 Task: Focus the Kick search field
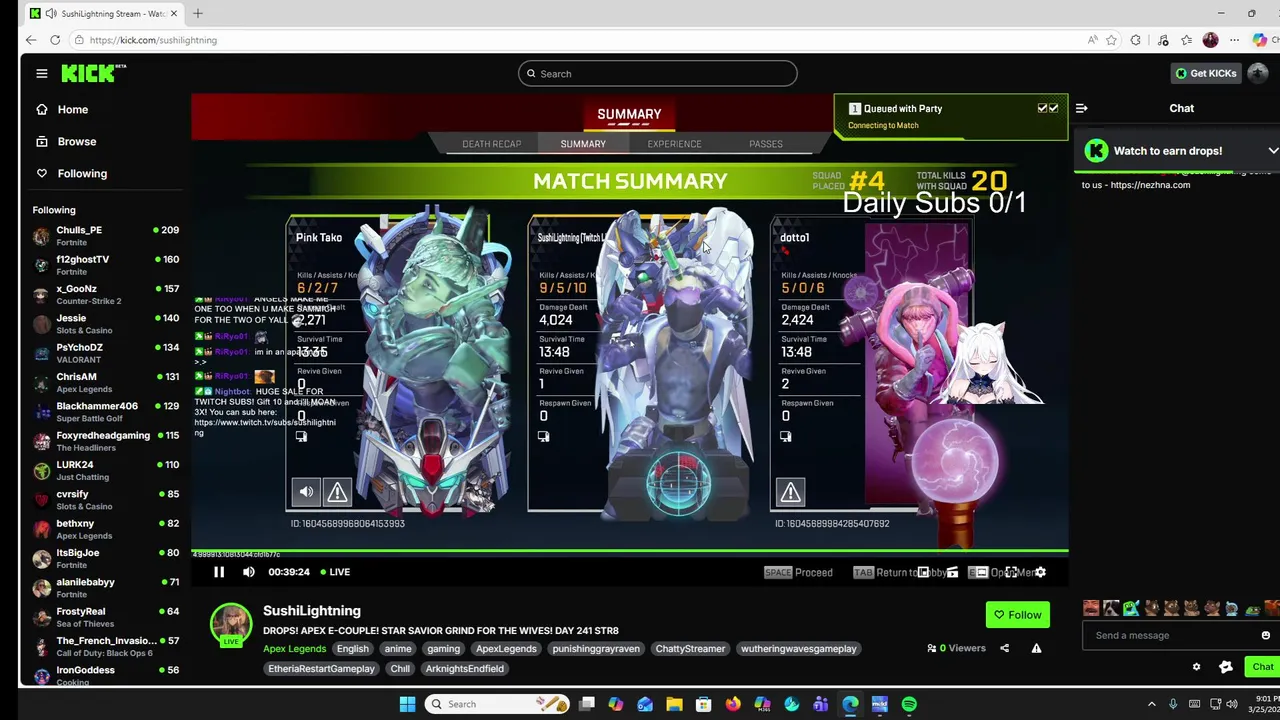pos(657,74)
